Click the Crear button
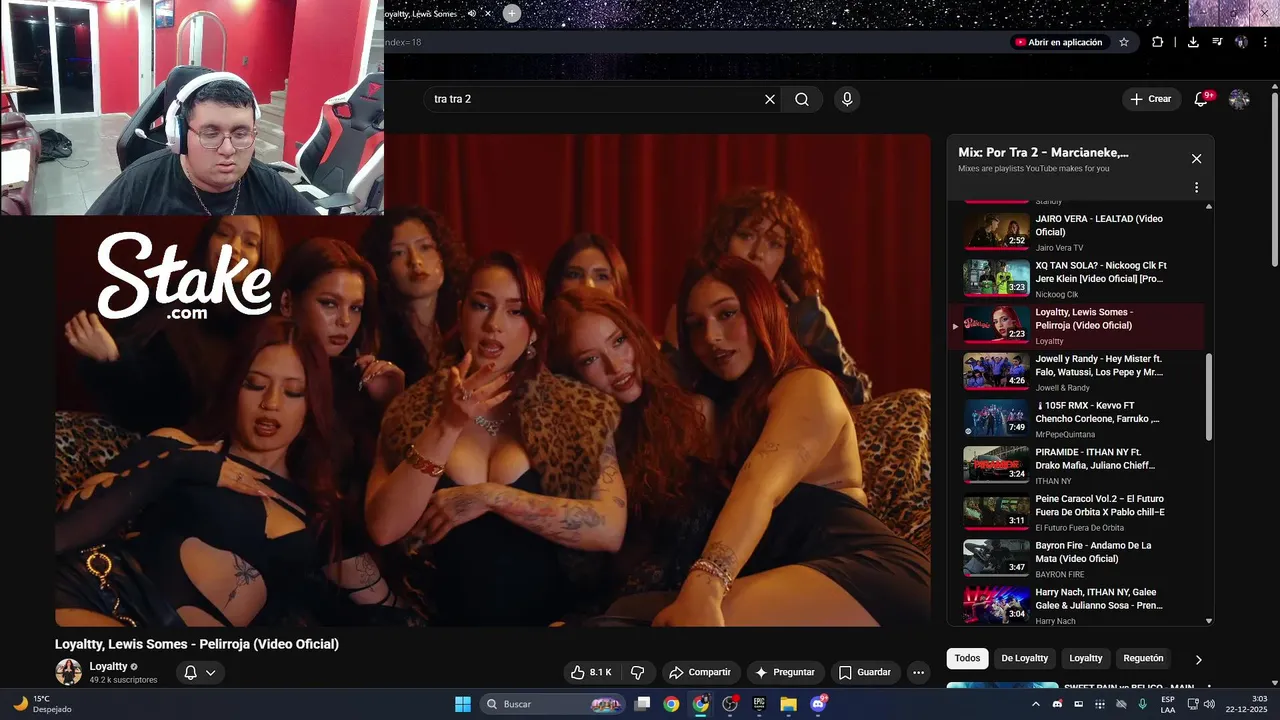This screenshot has width=1280, height=720. coord(1151,99)
